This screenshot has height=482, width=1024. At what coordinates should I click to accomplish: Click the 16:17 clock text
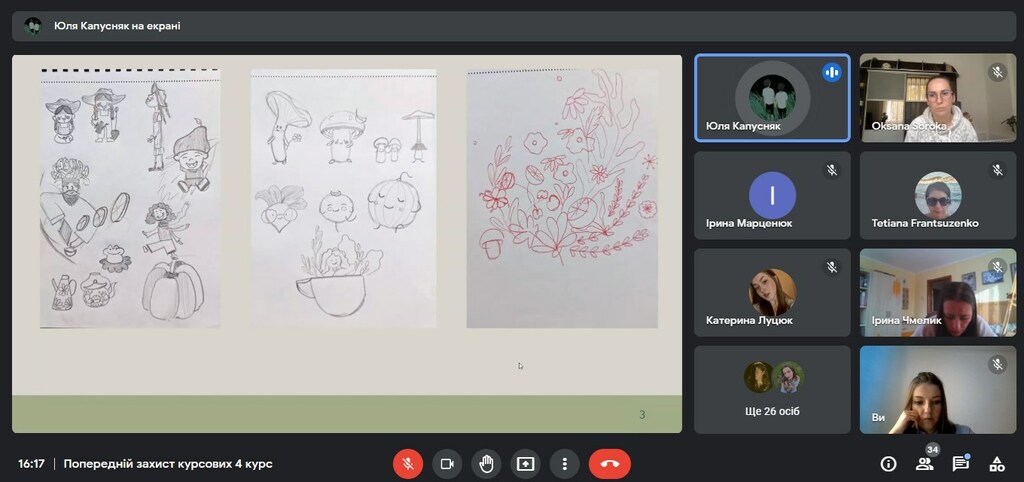(x=31, y=464)
